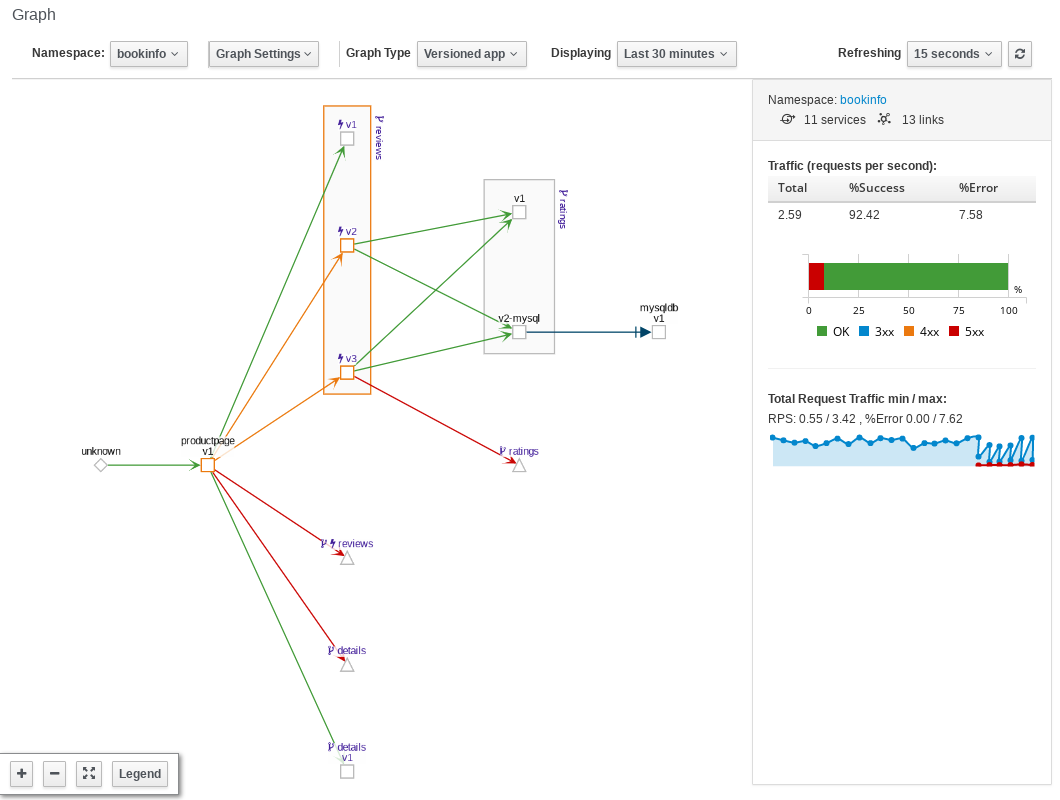Click the fit-to-screen icon near Legend

coord(88,773)
